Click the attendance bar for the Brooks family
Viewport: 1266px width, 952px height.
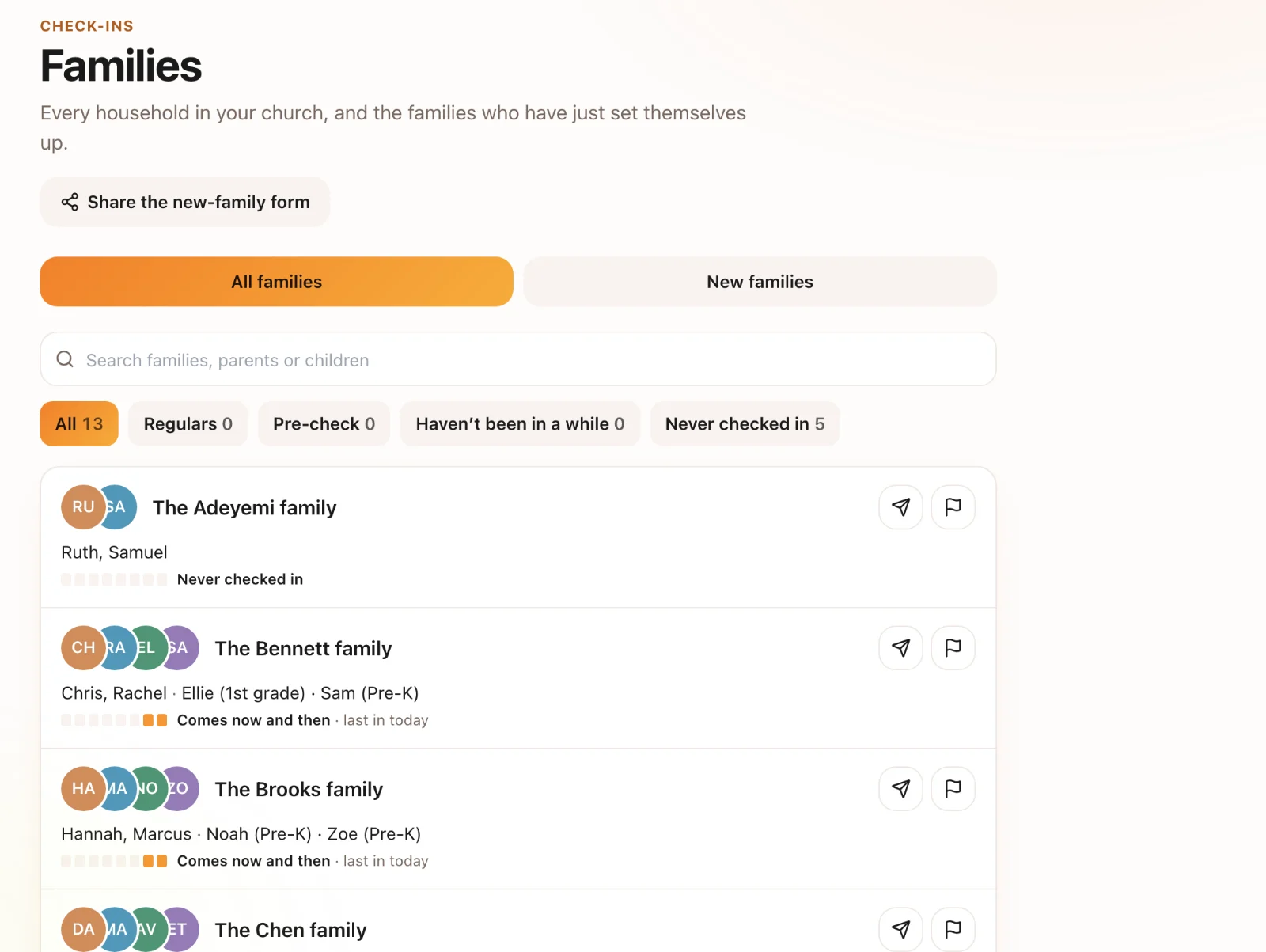click(x=114, y=861)
